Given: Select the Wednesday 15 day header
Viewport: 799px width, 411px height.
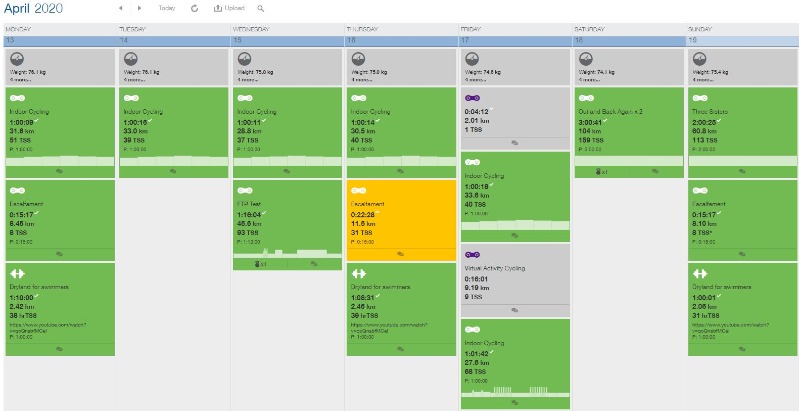Looking at the screenshot, I should pos(287,40).
